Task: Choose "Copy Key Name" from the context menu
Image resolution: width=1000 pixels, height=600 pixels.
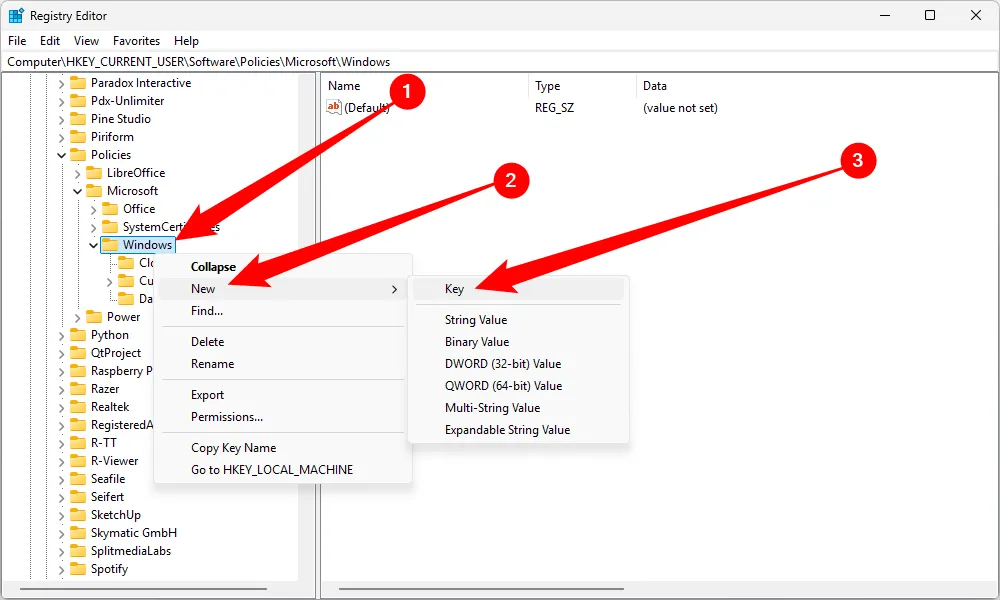Action: (233, 447)
